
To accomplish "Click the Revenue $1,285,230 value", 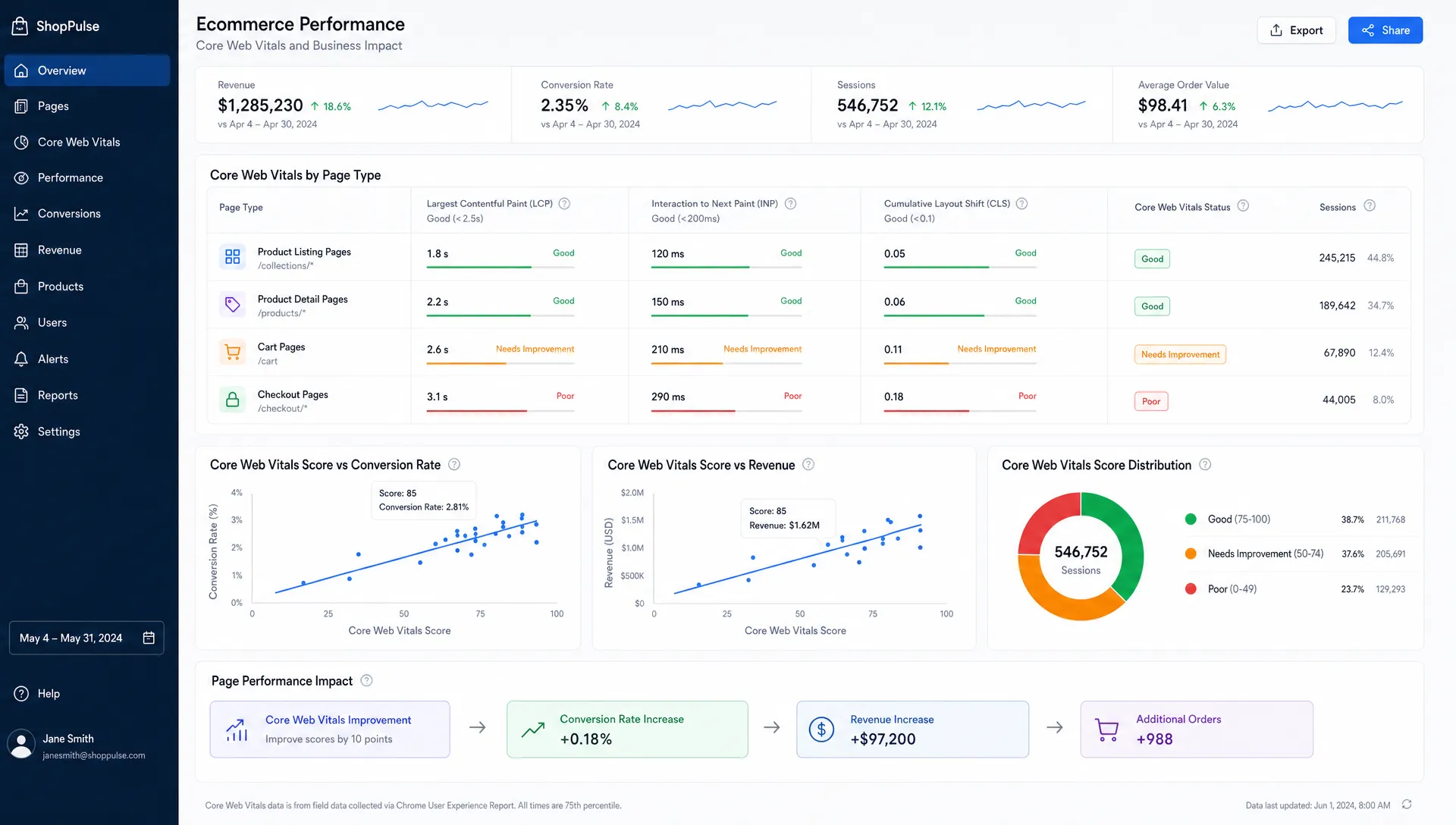I will pyautogui.click(x=260, y=105).
